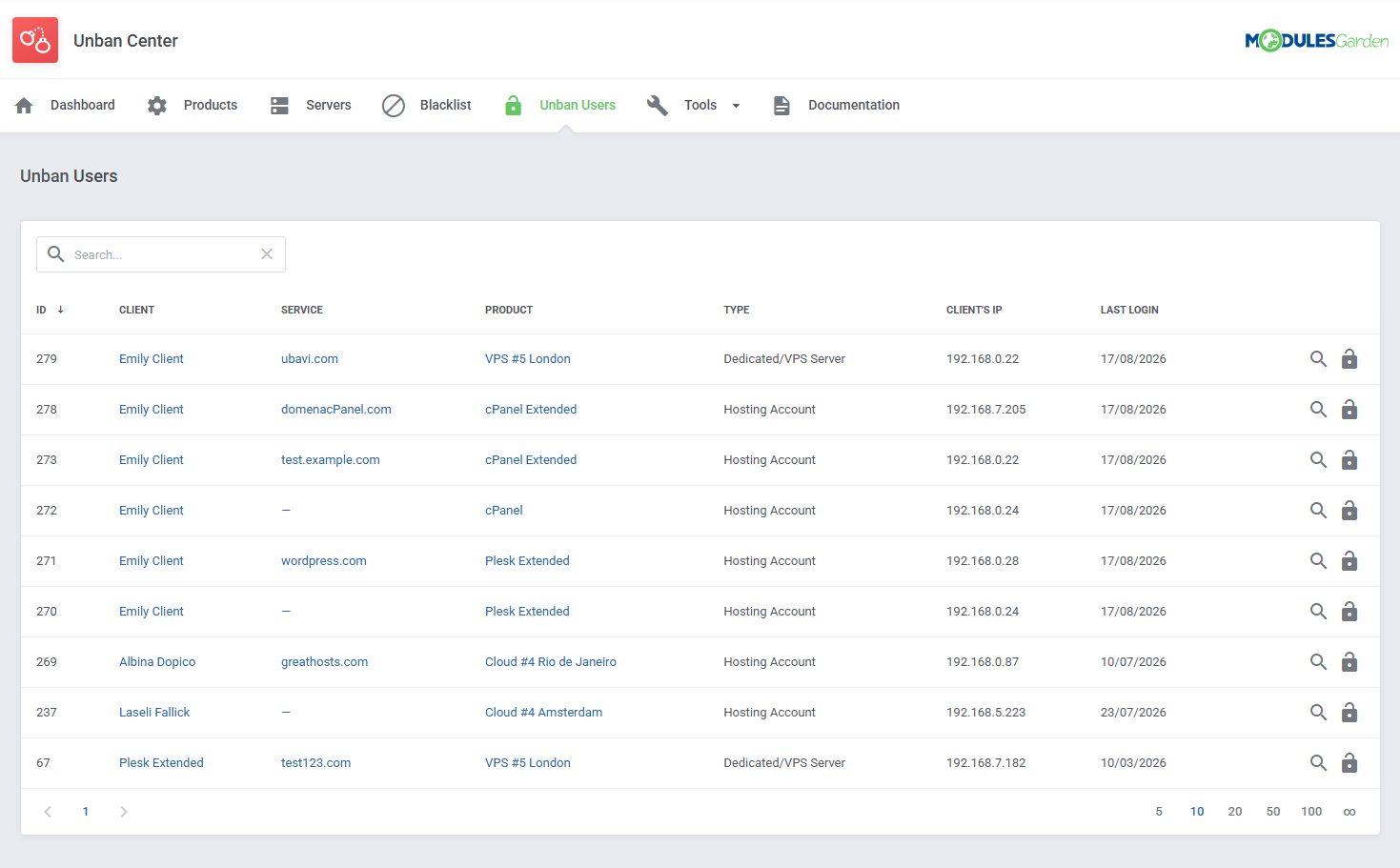Go to next page arrow
The image size is (1400, 868).
[124, 812]
